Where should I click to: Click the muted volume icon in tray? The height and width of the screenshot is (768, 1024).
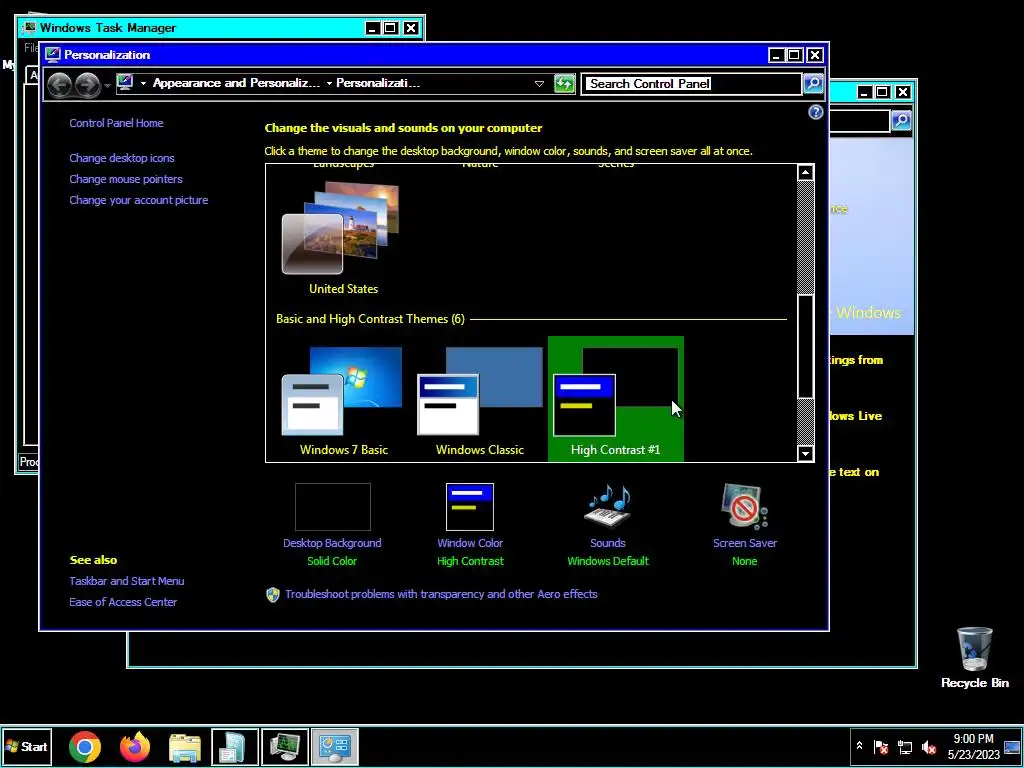[928, 746]
